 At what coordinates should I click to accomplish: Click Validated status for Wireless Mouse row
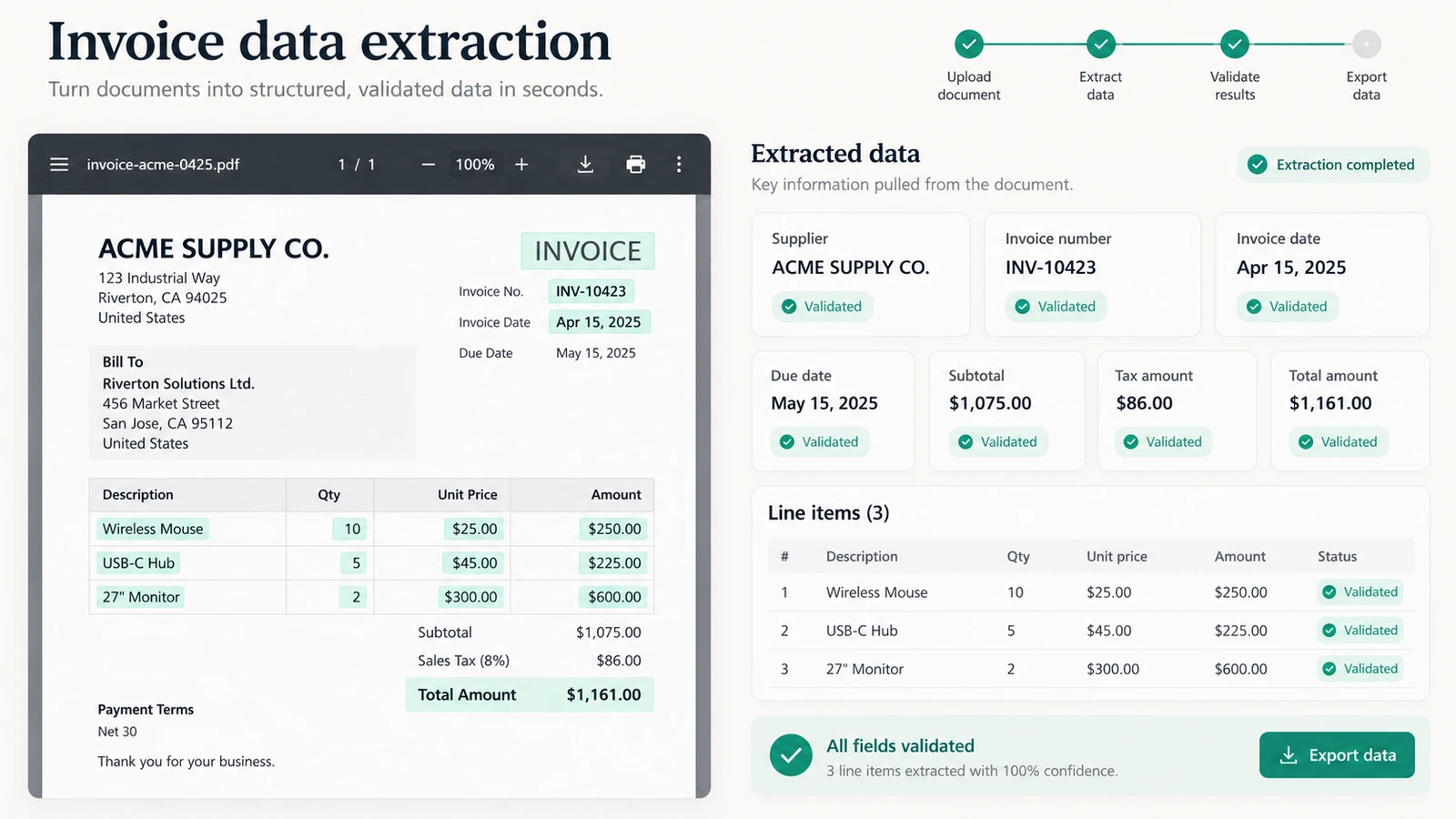(x=1360, y=592)
